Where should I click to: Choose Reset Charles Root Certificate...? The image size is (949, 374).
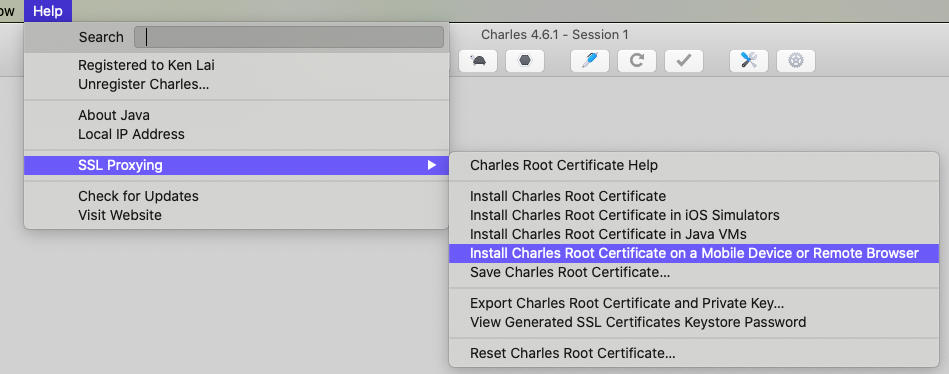[x=694, y=353]
